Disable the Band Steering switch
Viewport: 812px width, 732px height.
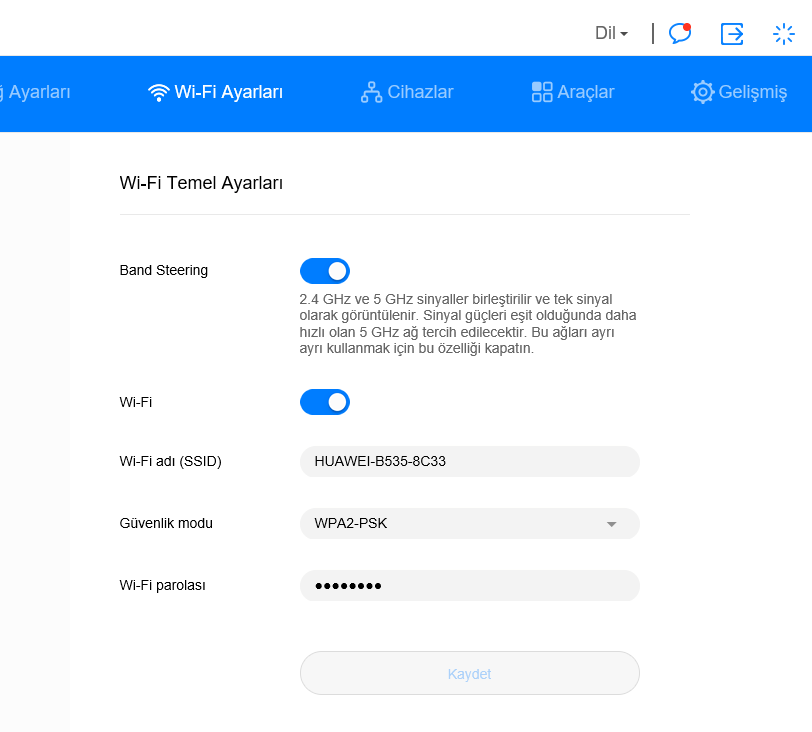coord(325,271)
